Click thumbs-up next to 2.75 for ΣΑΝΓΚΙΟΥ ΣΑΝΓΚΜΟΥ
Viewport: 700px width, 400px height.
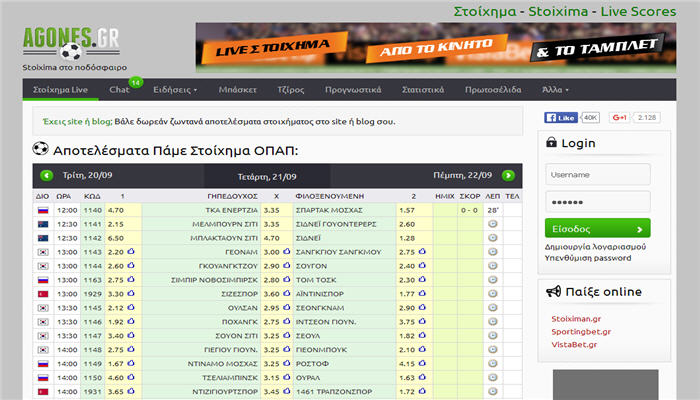point(422,251)
